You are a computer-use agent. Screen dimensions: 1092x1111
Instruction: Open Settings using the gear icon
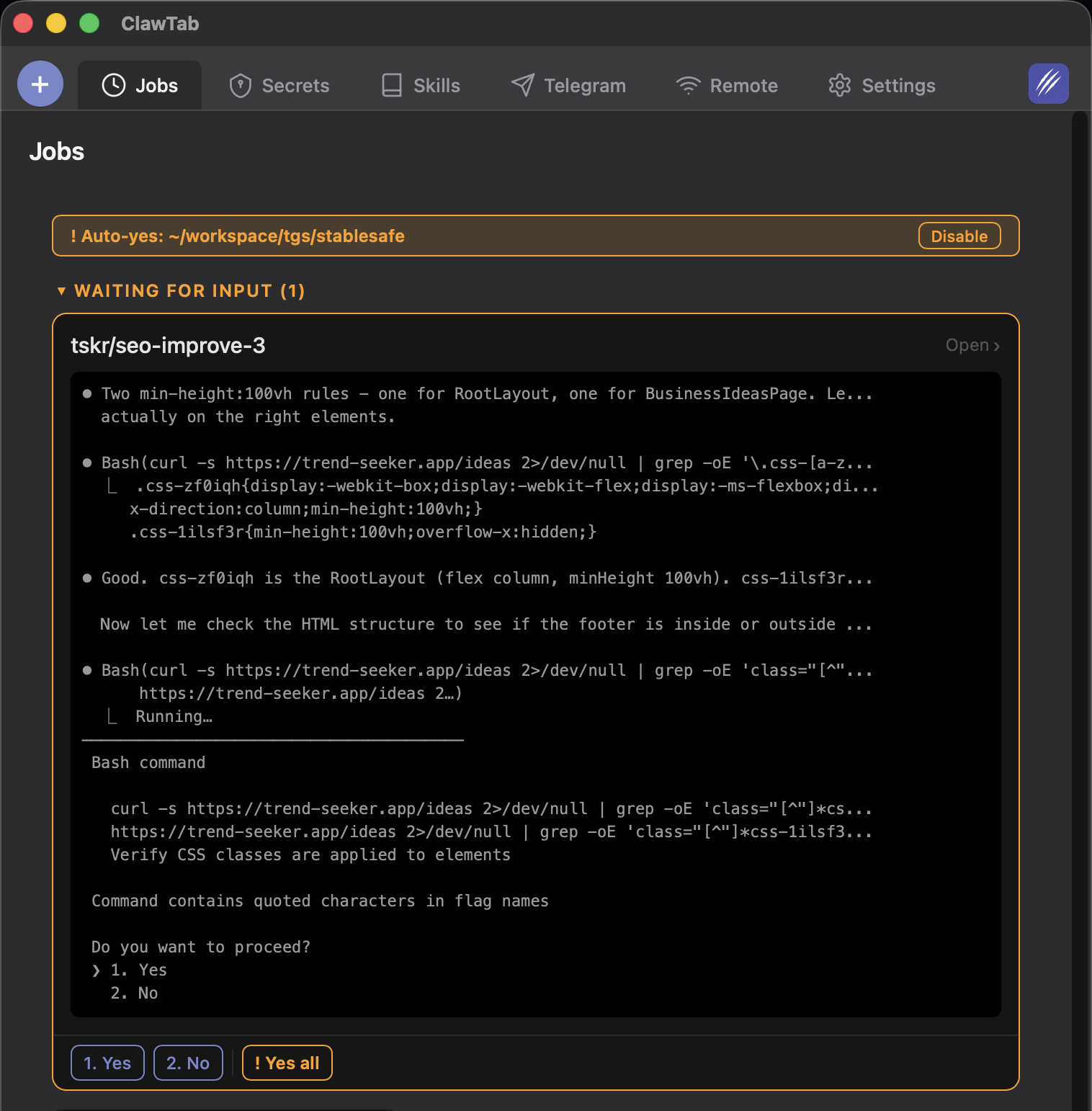[x=838, y=85]
